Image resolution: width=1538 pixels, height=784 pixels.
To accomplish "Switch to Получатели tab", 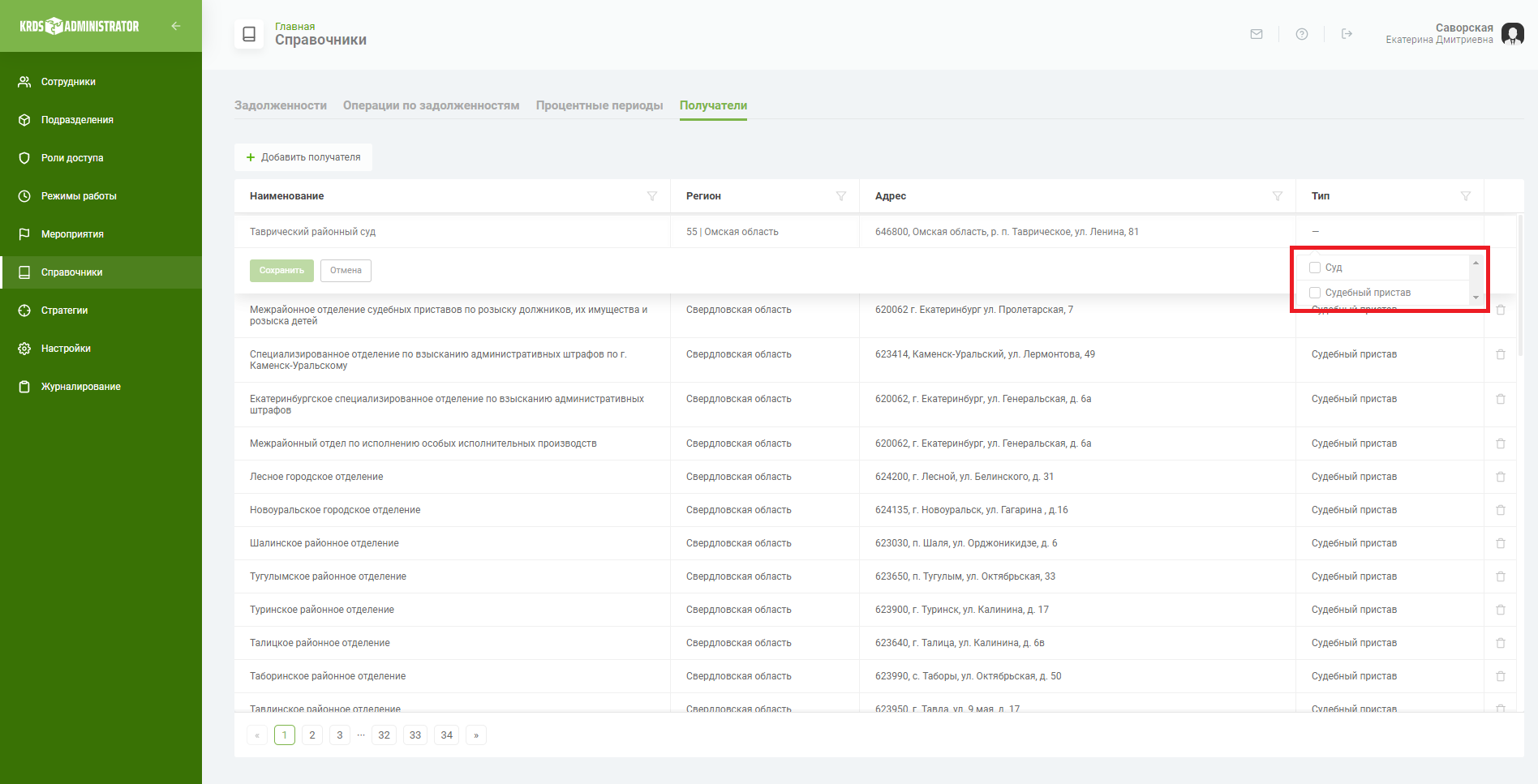I will coord(714,105).
